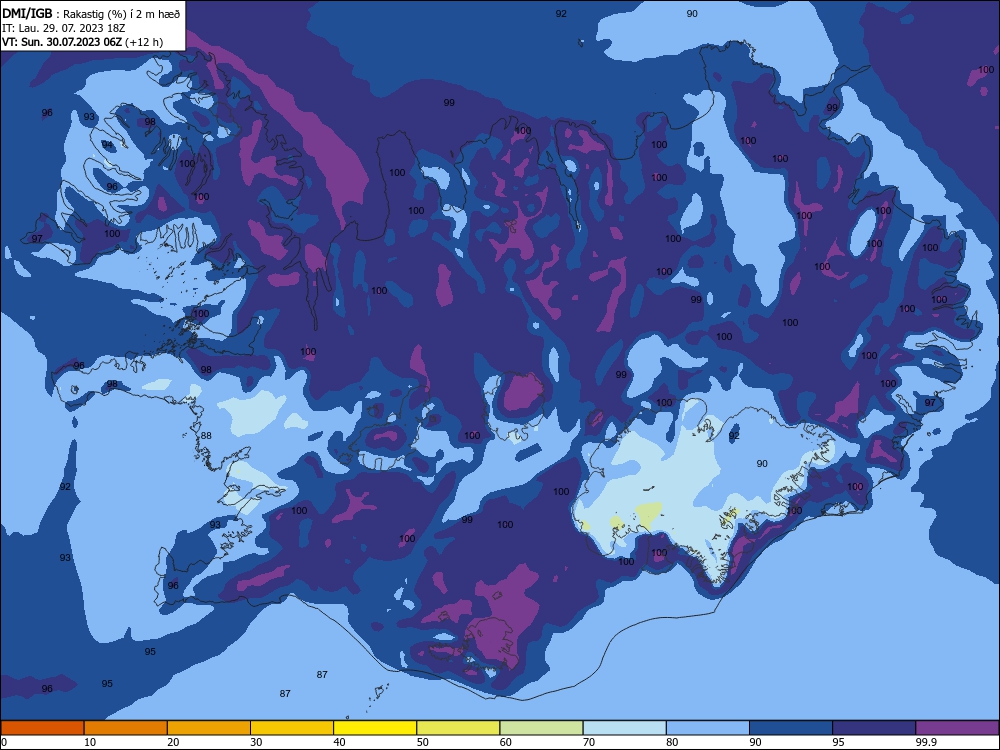This screenshot has width=1000, height=750.
Task: Select the pale yellow 50–60 legend swatch
Action: click(x=458, y=728)
